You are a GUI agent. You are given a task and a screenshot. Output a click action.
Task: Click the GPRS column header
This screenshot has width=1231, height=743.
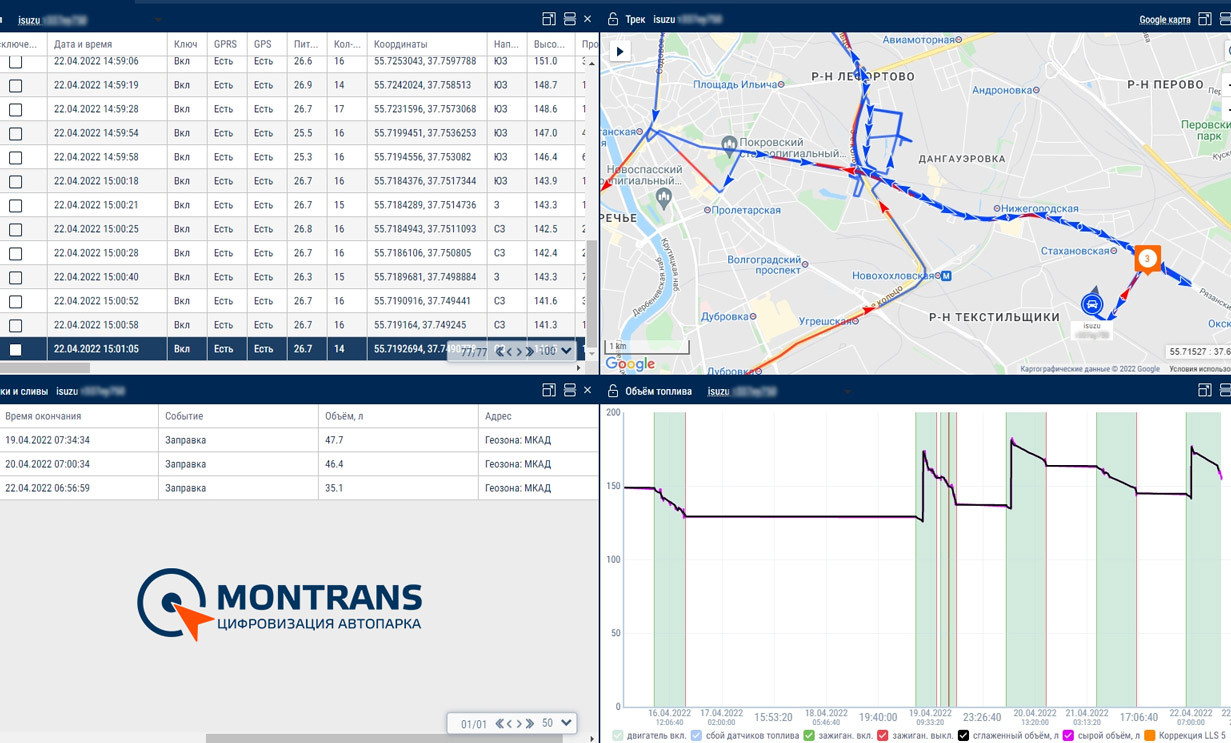pyautogui.click(x=226, y=44)
